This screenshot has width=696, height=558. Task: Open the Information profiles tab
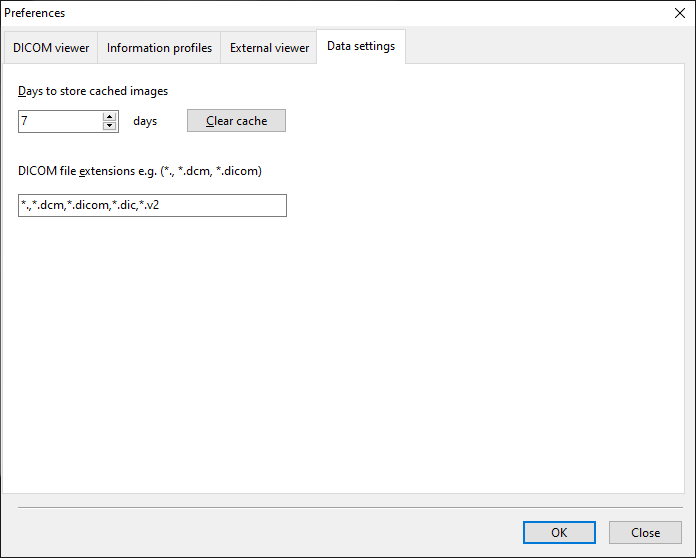(159, 48)
